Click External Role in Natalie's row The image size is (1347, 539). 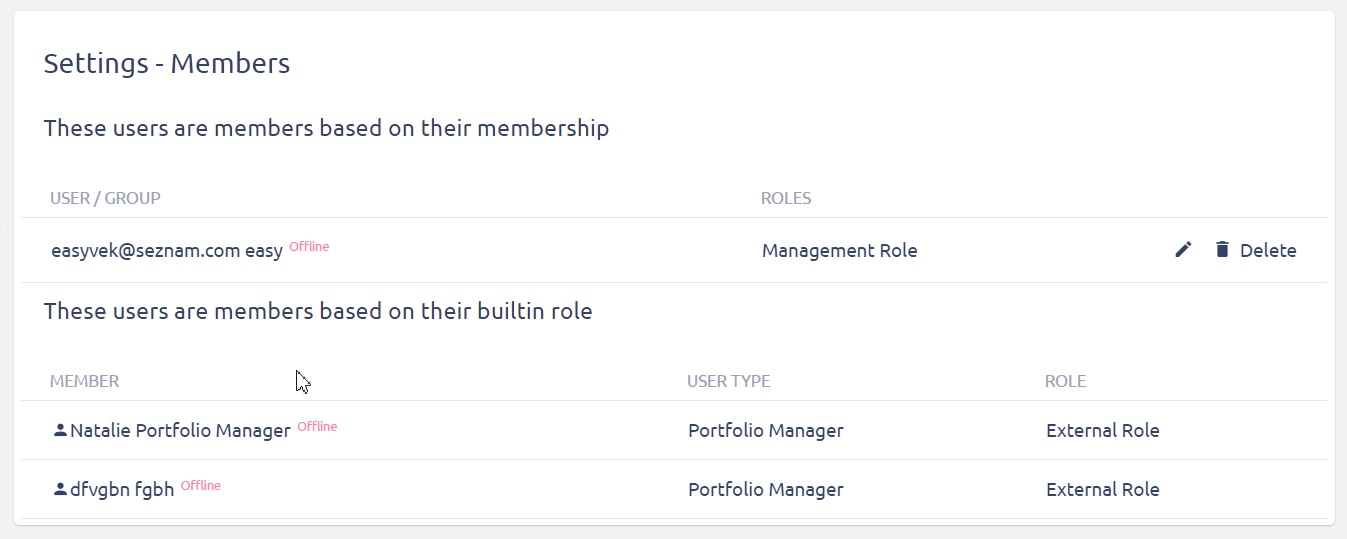[x=1102, y=431]
